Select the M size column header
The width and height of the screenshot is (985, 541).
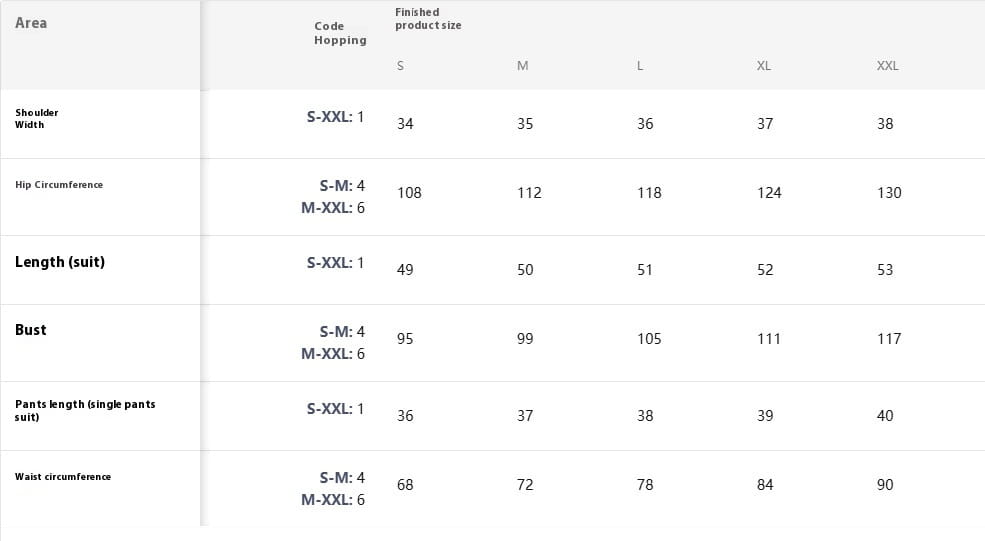point(522,66)
